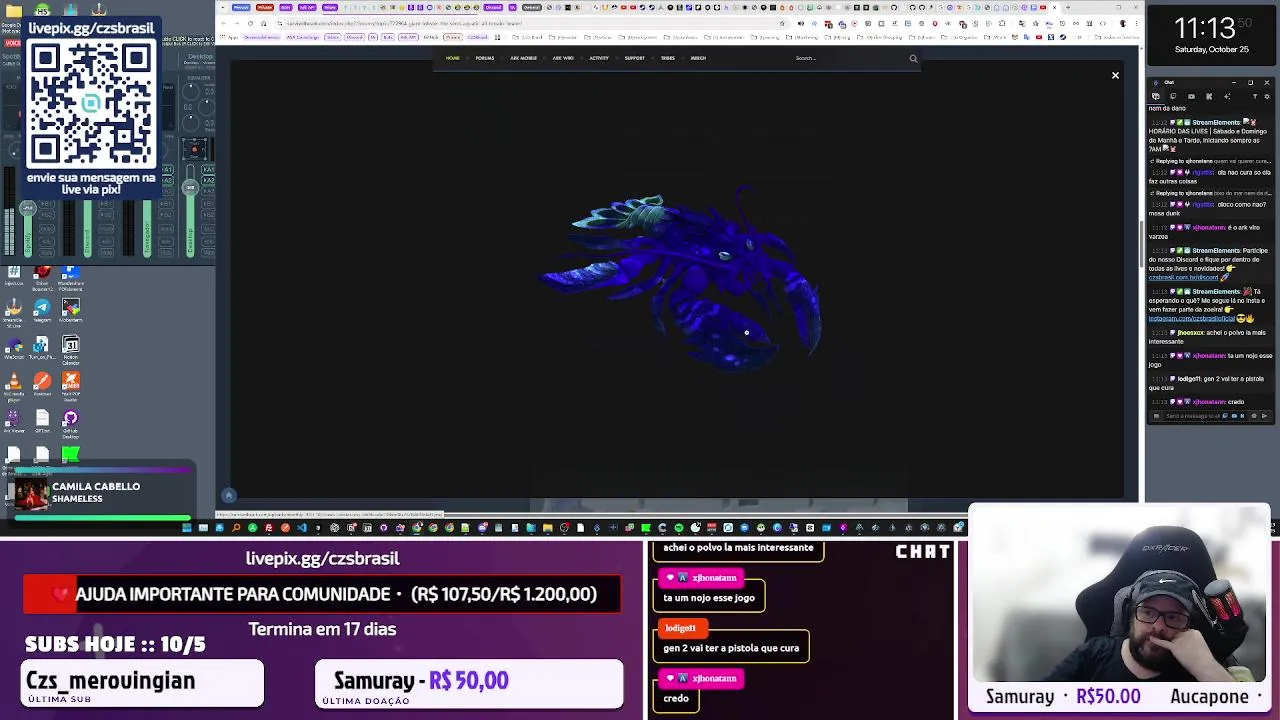Click the blue lobster creature image
This screenshot has width=1280, height=720.
(682, 280)
